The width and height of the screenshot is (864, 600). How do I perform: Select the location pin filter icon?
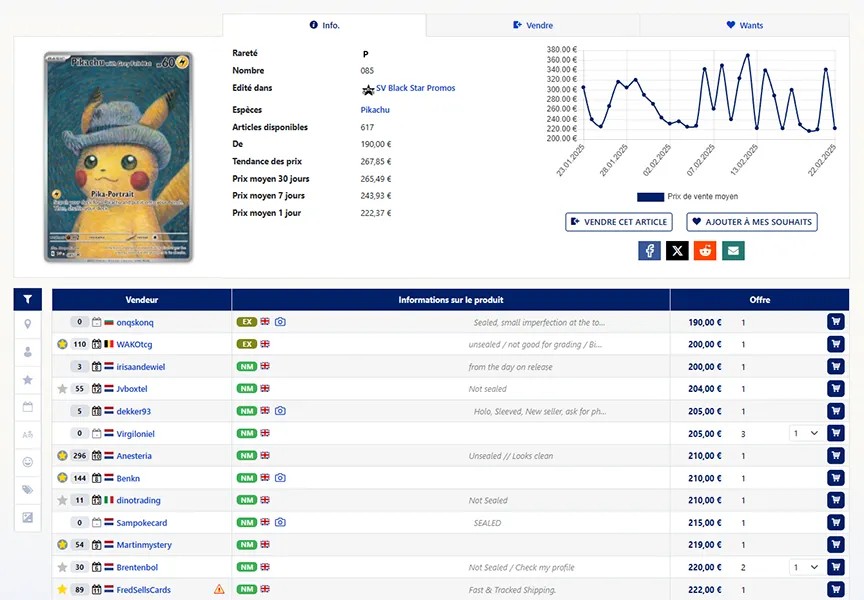click(28, 325)
